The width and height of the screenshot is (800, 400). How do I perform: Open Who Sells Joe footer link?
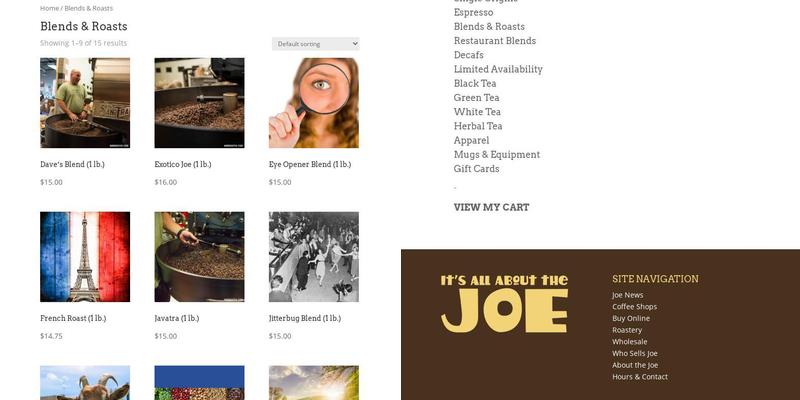[635, 354]
